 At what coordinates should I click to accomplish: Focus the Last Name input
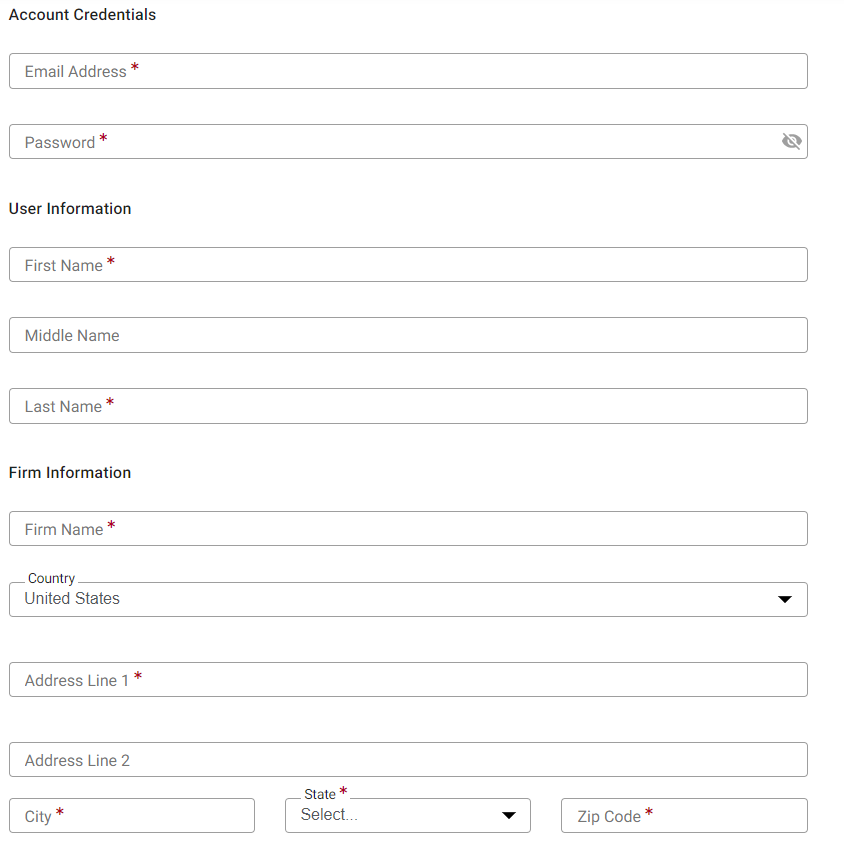[x=408, y=406]
